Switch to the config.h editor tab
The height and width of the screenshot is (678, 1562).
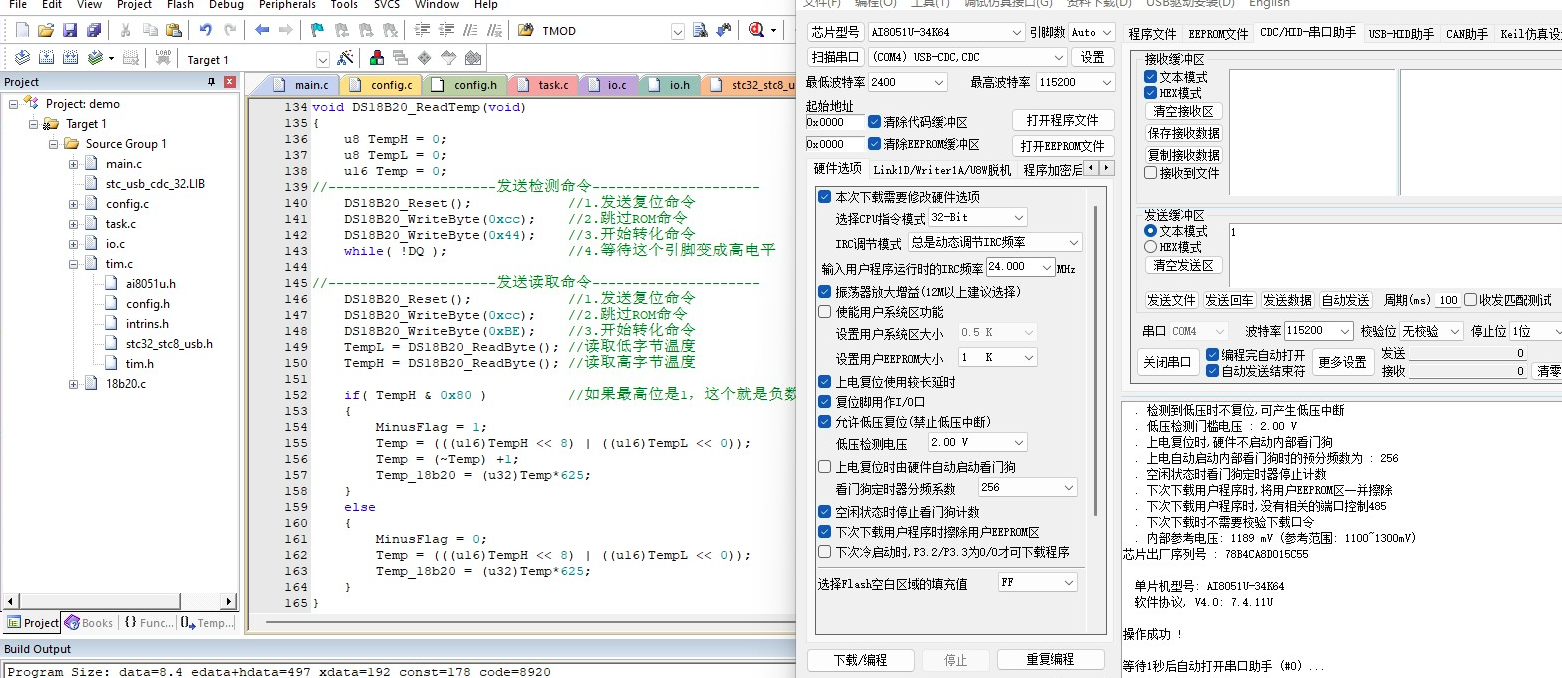point(465,85)
